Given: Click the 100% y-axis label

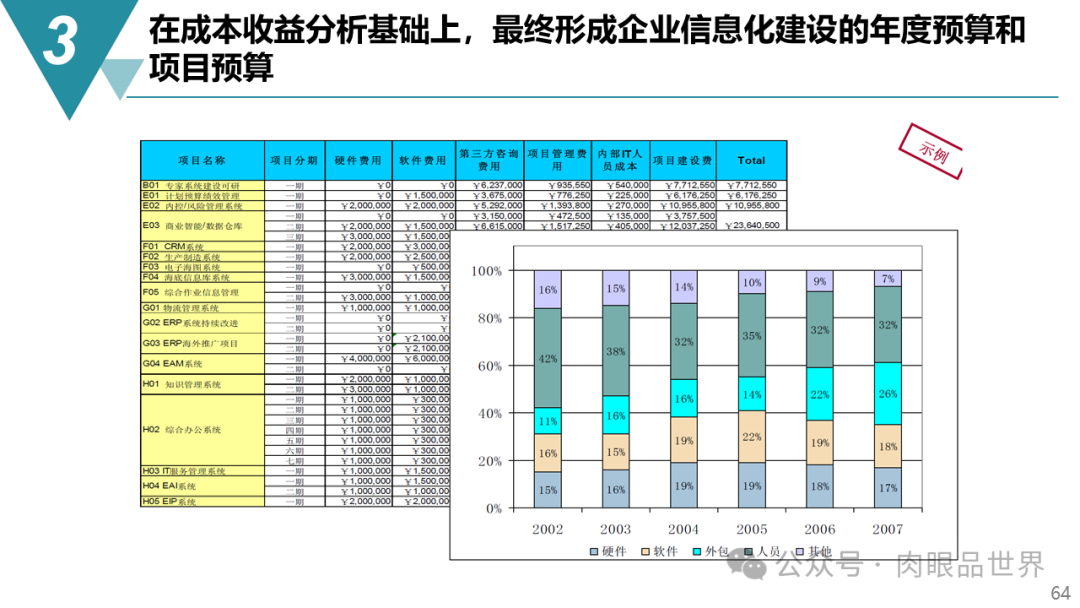Looking at the screenshot, I should click(x=486, y=271).
